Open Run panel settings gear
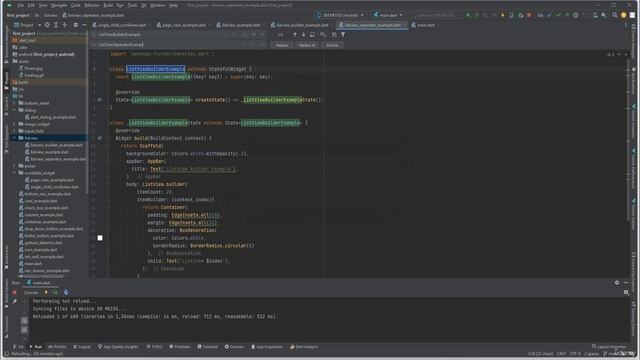The image size is (640, 360). pos(617,282)
